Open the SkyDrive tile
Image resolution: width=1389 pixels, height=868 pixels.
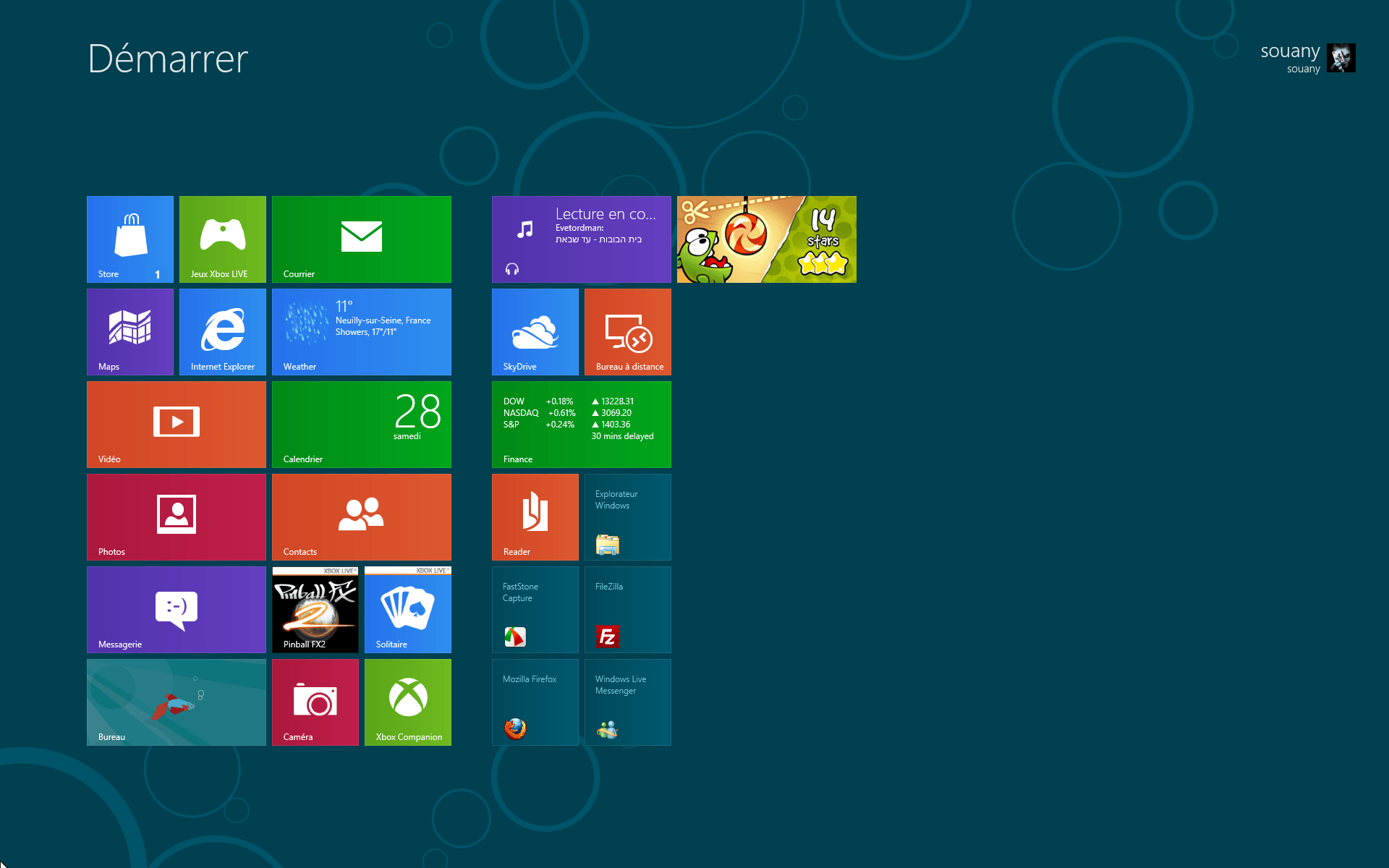535,332
